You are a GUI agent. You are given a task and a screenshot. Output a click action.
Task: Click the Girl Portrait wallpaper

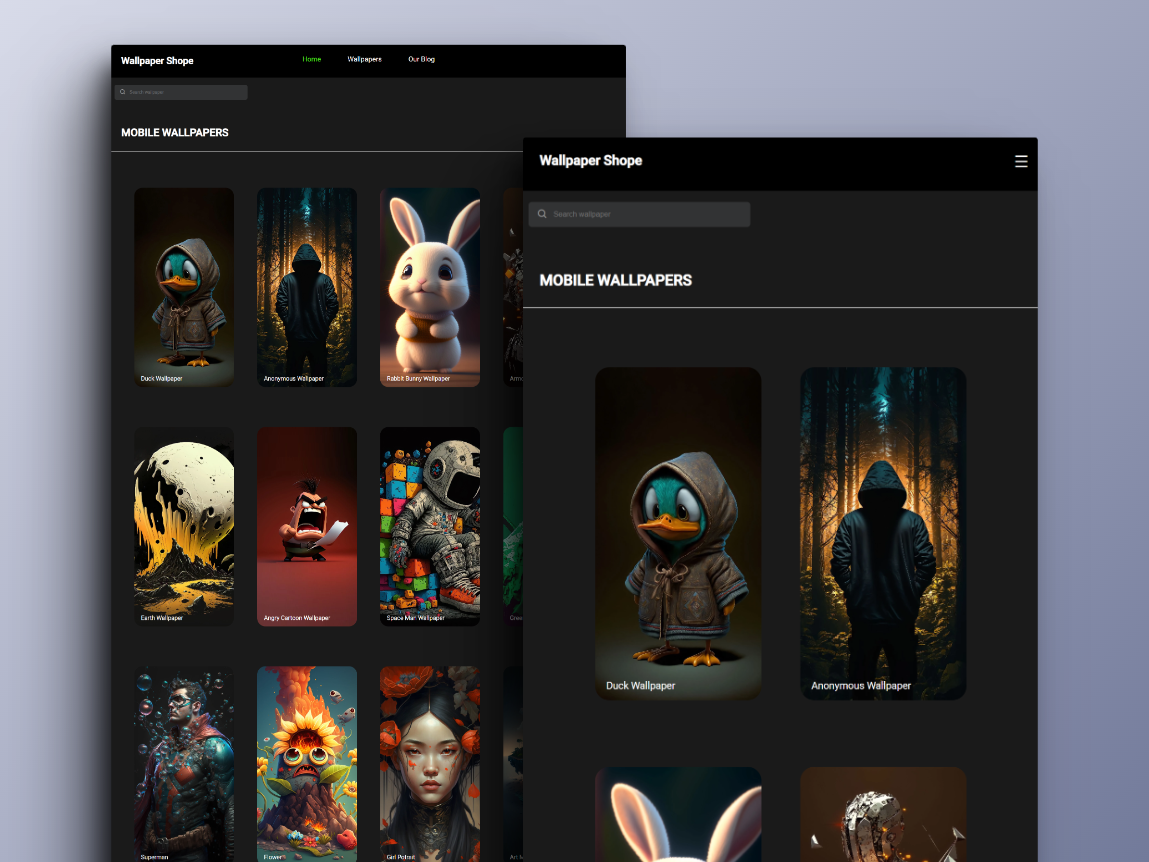pyautogui.click(x=429, y=763)
